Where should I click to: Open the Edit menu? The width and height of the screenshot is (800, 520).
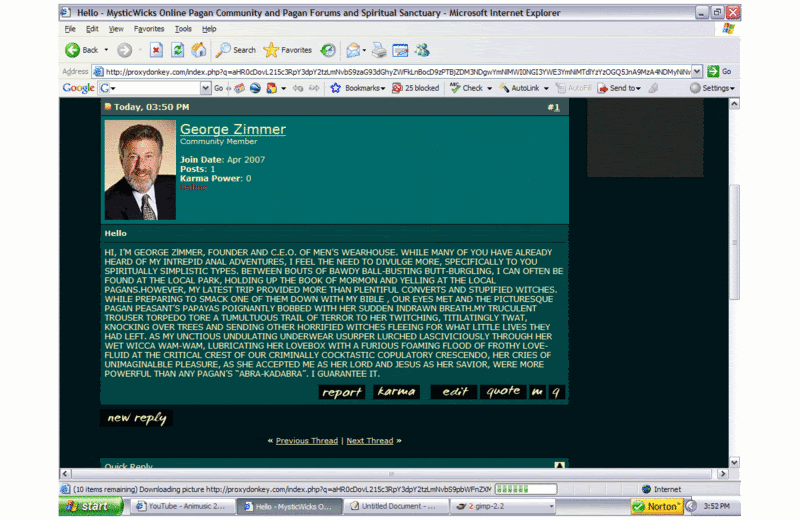[92, 29]
